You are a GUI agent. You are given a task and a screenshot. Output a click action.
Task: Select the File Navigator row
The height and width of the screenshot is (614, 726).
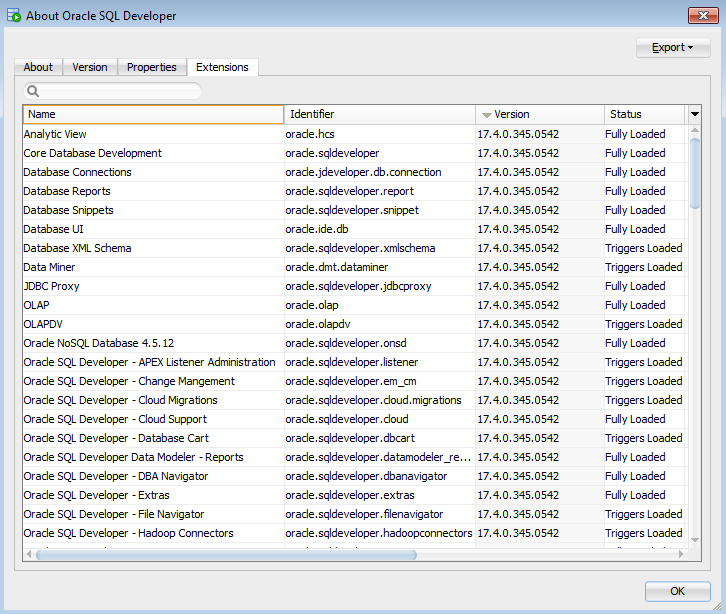click(x=354, y=514)
